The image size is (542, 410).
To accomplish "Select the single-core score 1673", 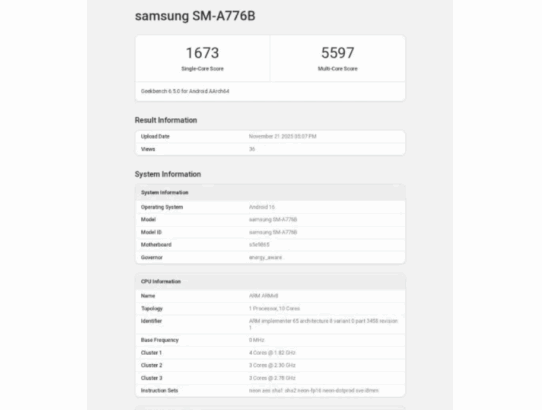I will (203, 53).
